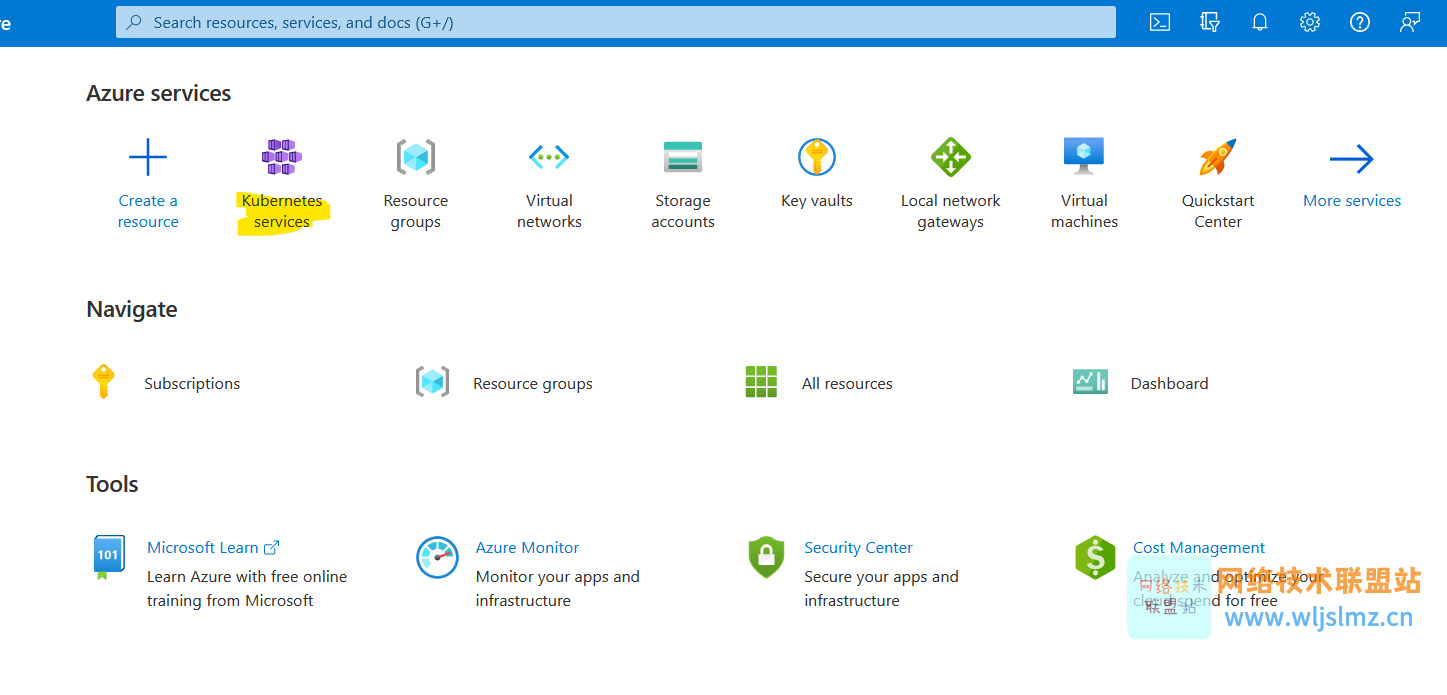1447x695 pixels.
Task: Click the Cost Management dollar icon
Action: [x=1095, y=557]
